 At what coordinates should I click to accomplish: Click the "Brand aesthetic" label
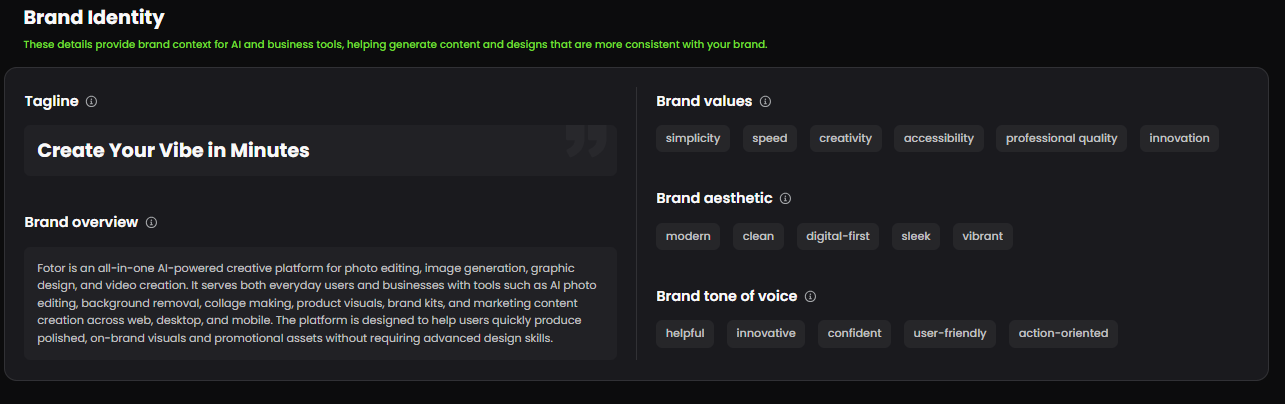714,198
